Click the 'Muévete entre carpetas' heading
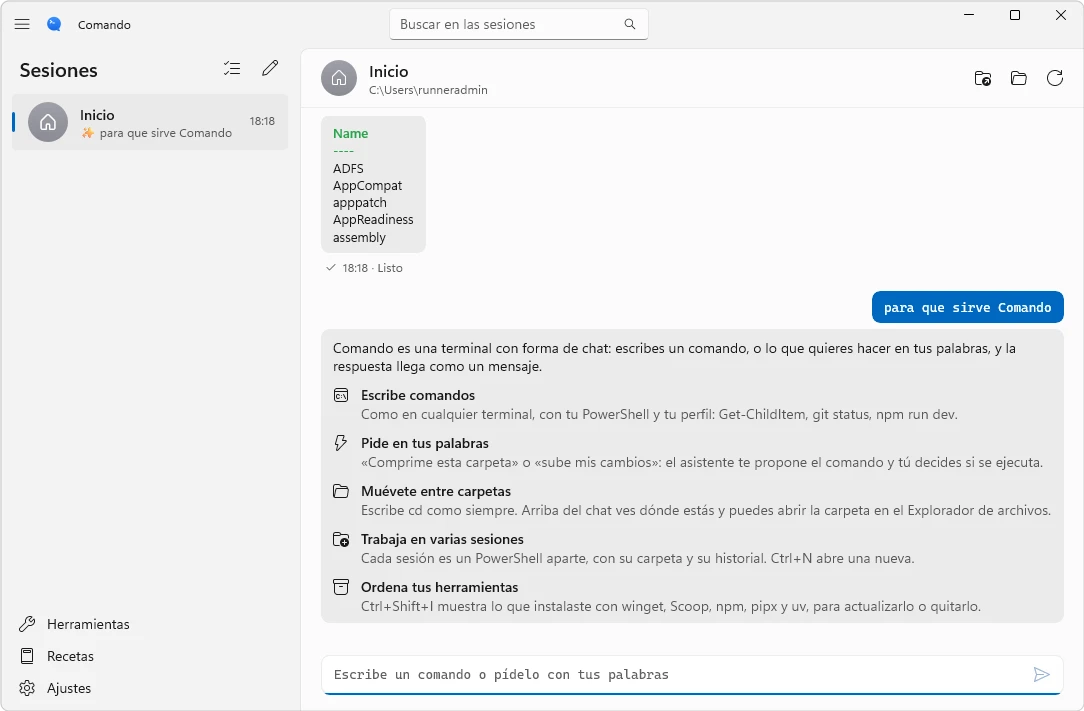 pyautogui.click(x=436, y=491)
